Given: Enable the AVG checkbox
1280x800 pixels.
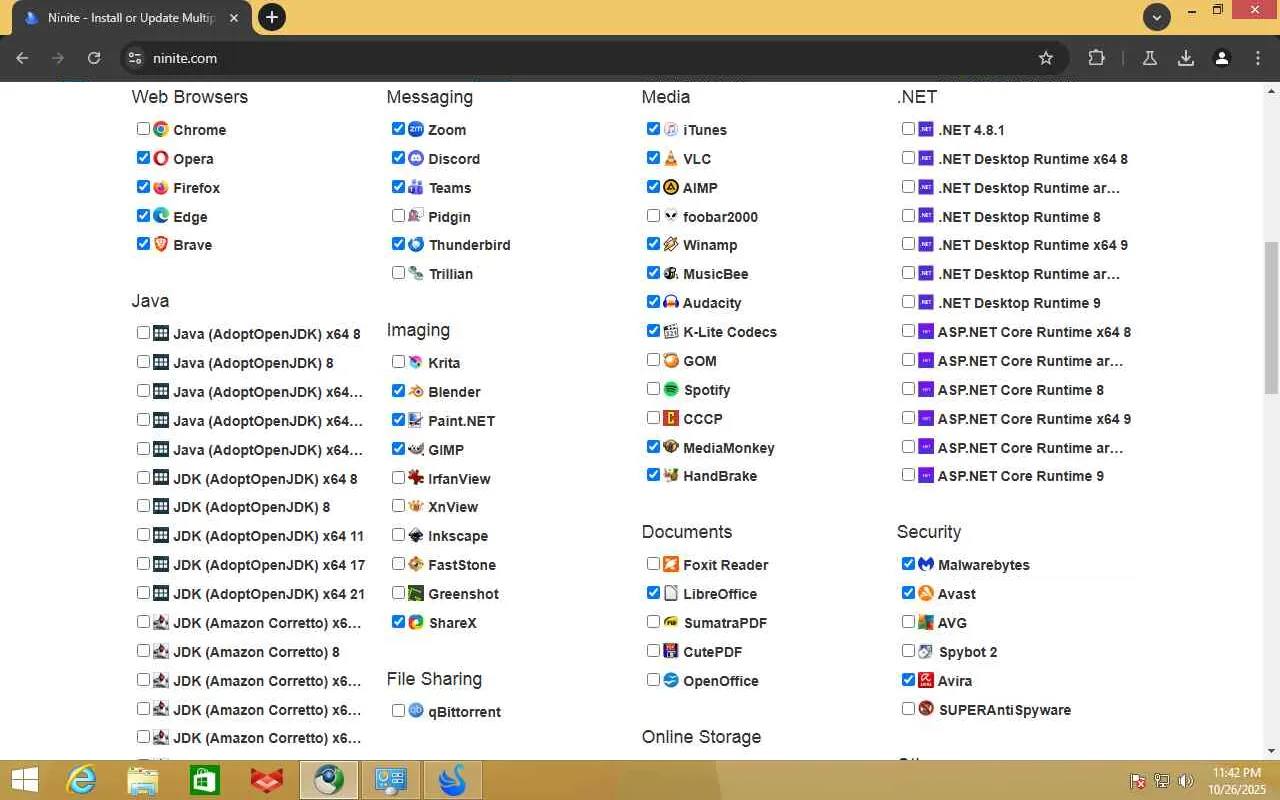Looking at the screenshot, I should [x=908, y=622].
